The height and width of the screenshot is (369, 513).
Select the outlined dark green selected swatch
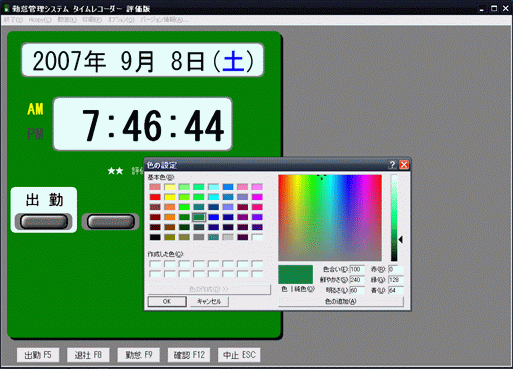tap(199, 217)
